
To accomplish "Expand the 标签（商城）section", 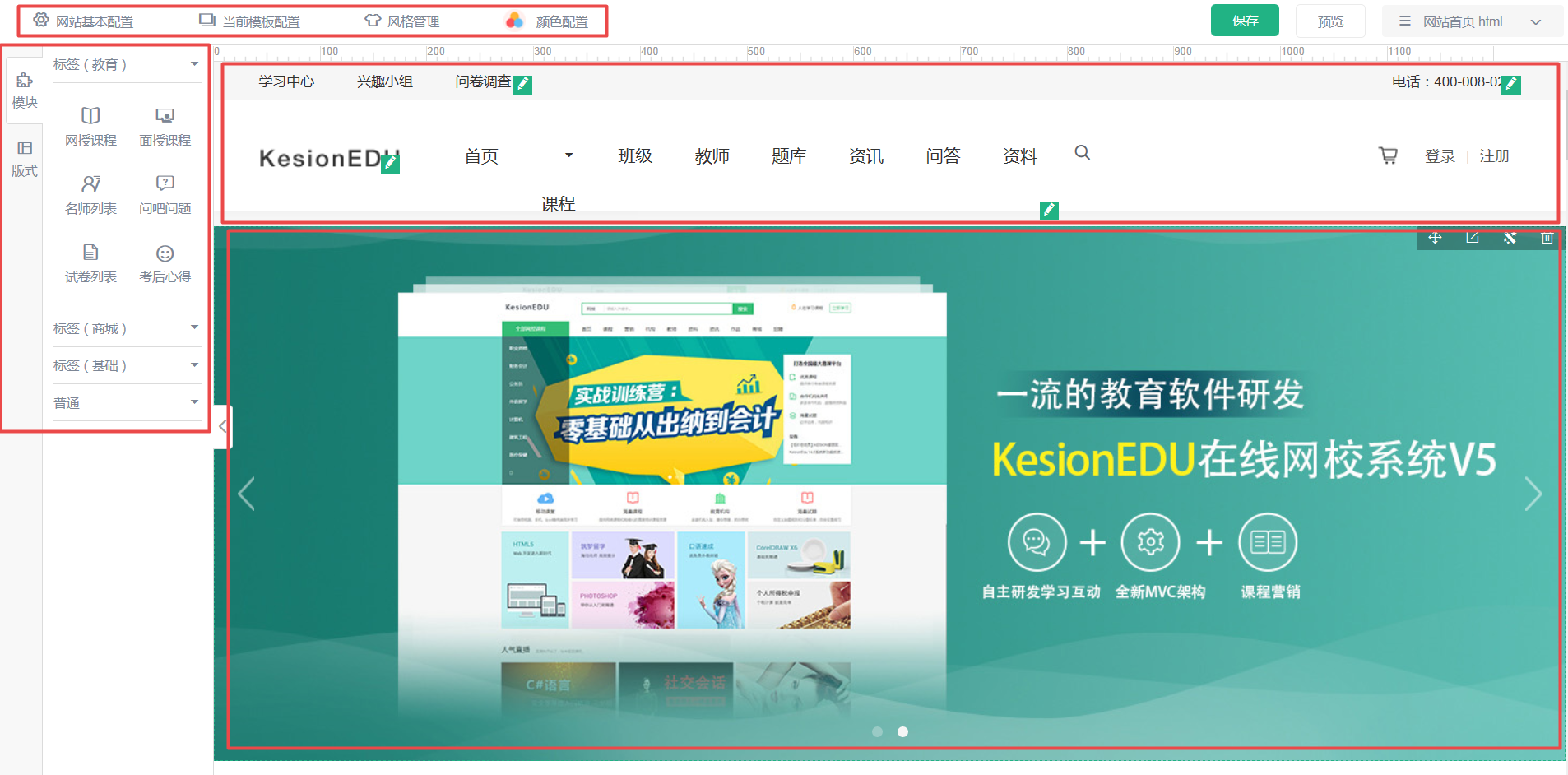I will [x=194, y=327].
